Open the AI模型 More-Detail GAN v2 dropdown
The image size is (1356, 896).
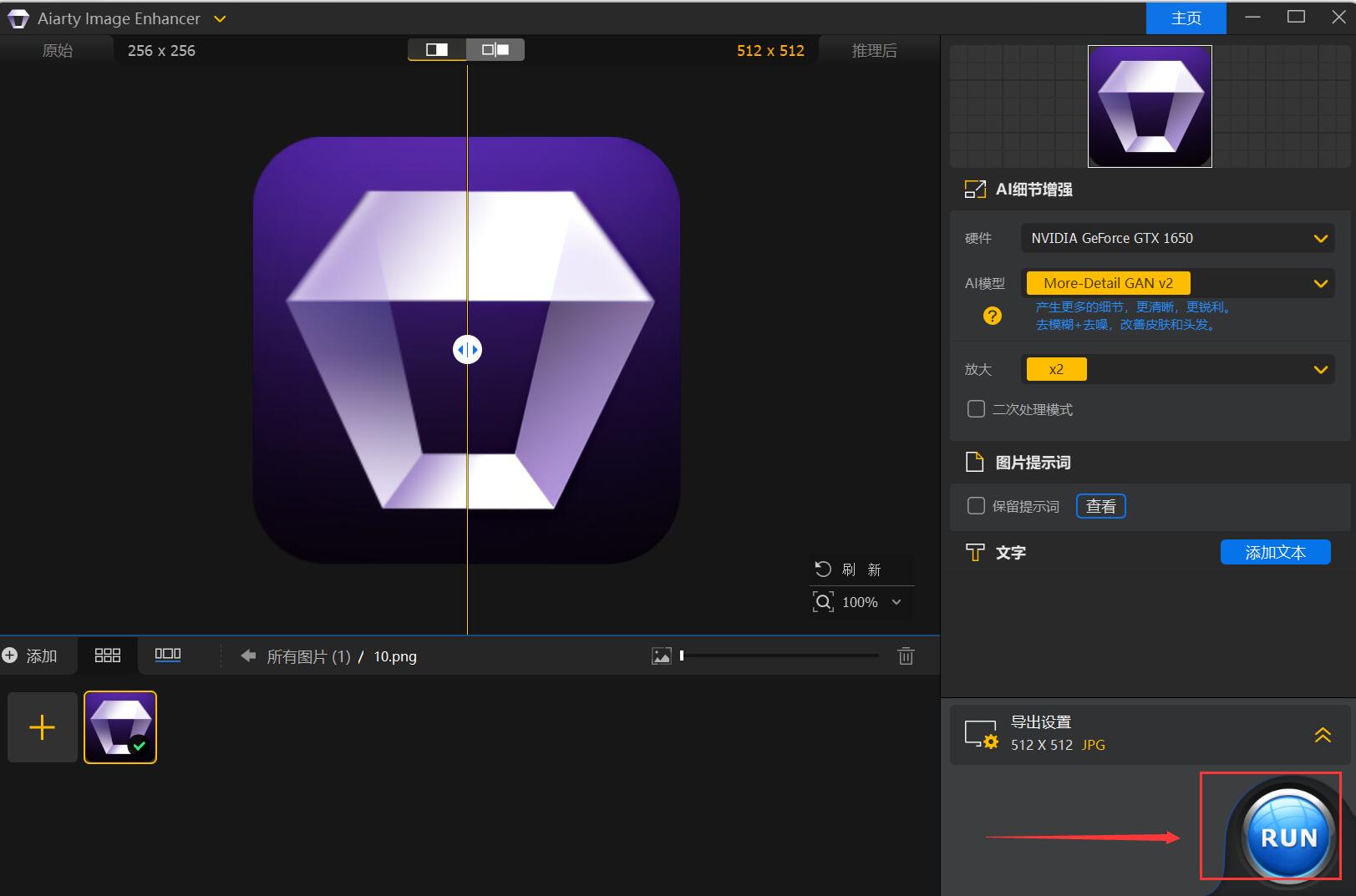1177,283
